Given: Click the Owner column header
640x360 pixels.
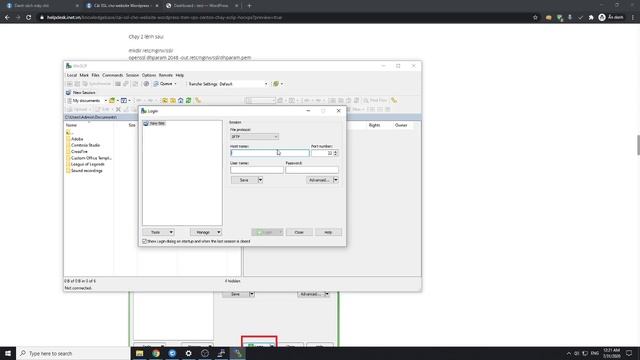Looking at the screenshot, I should click(401, 125).
